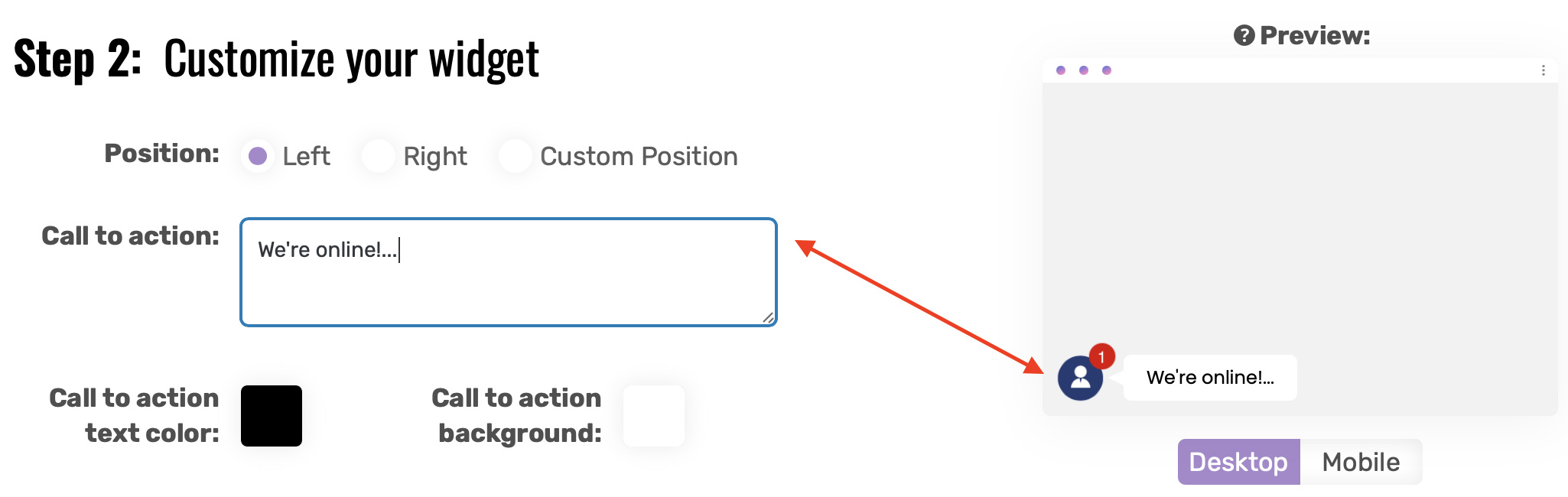Click the preview window gray content area

1300,214
